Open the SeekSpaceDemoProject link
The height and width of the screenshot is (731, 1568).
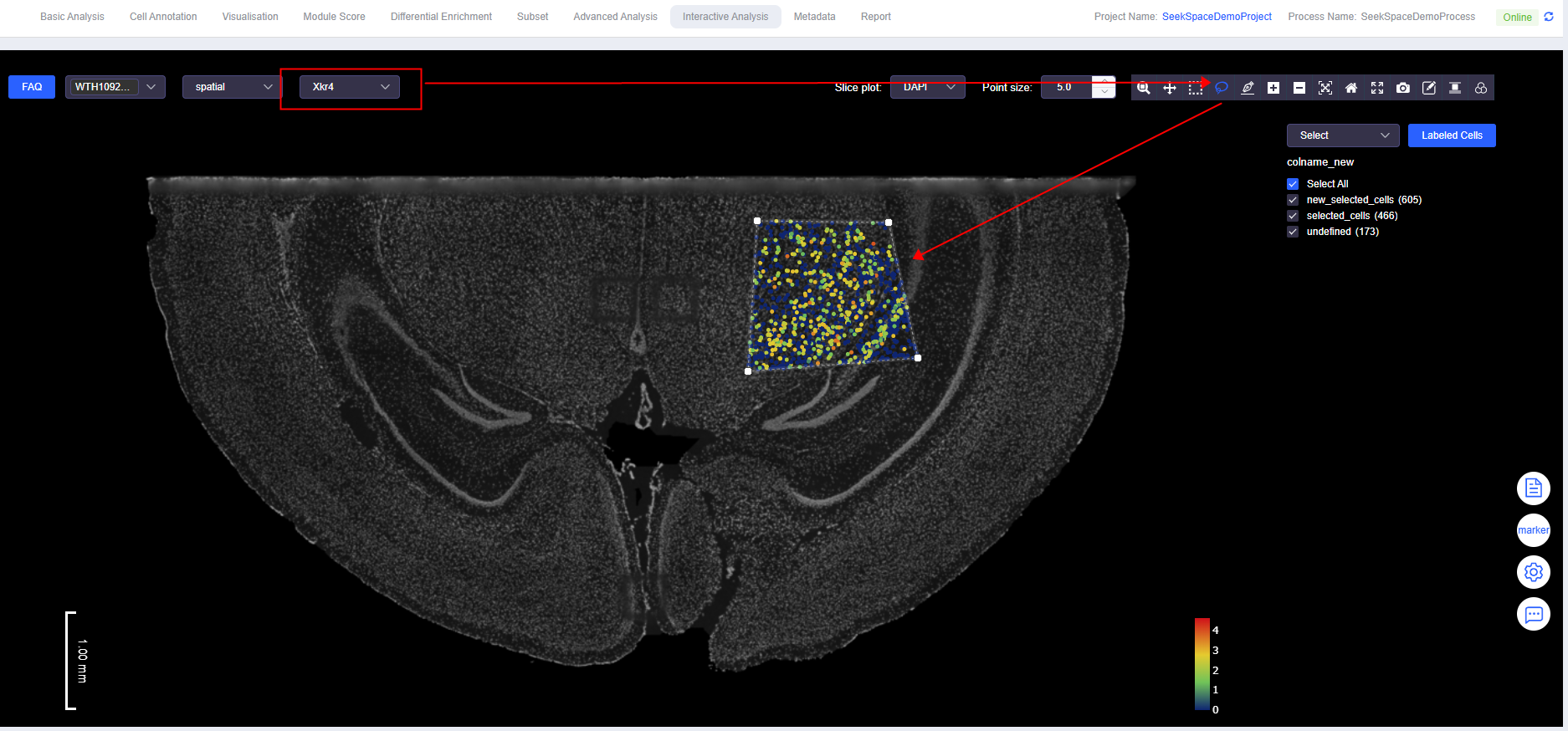pos(1217,17)
